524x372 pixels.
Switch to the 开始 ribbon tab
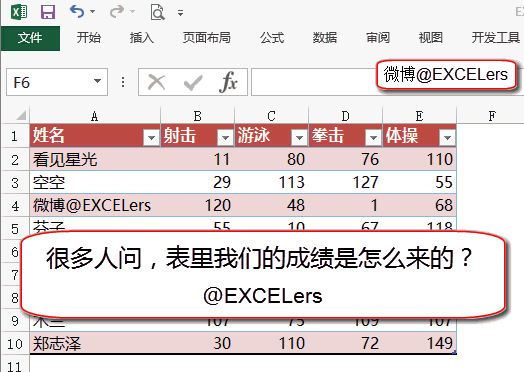pyautogui.click(x=89, y=37)
